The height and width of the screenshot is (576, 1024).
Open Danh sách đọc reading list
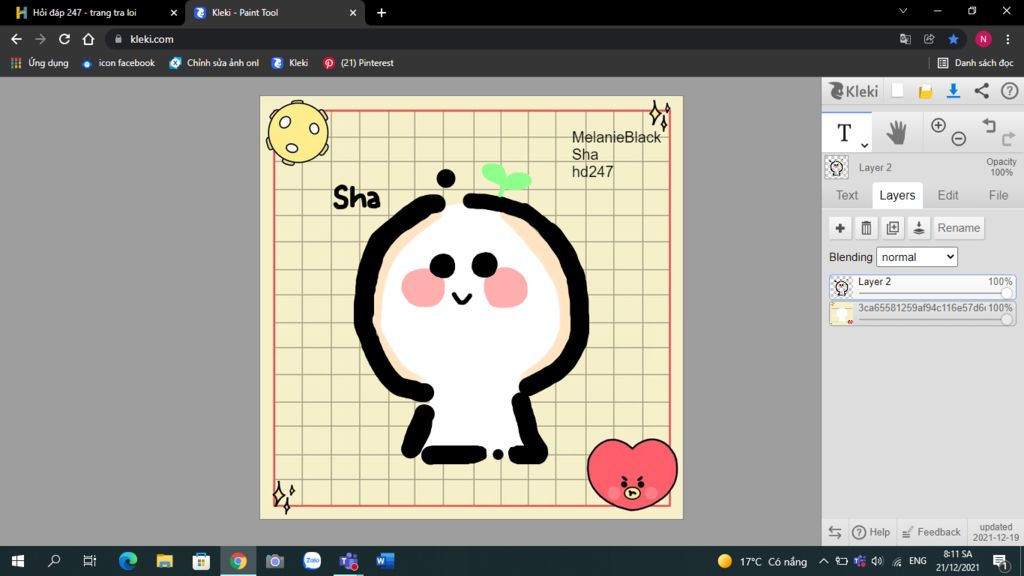[x=976, y=63]
